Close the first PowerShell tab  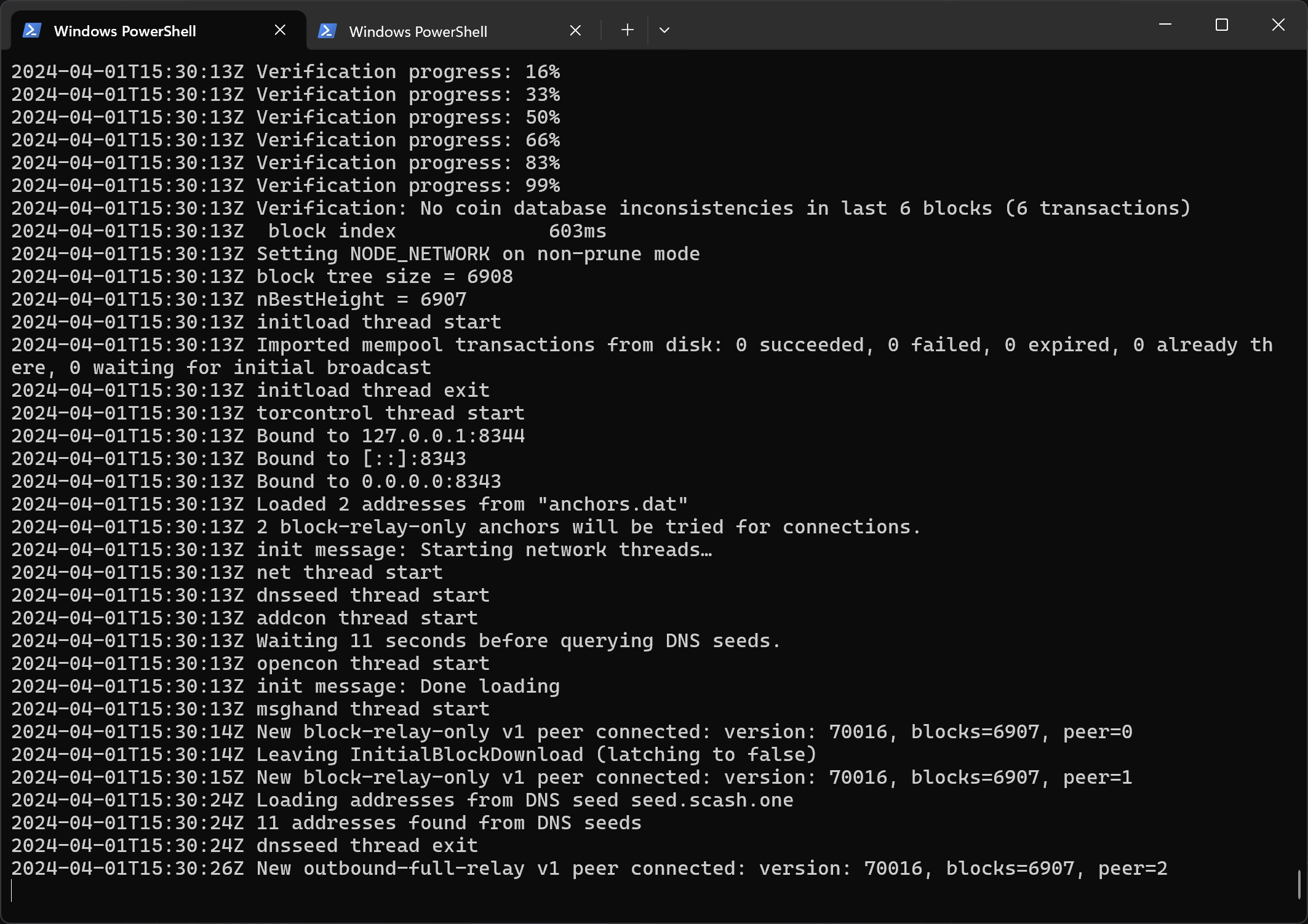pos(280,30)
